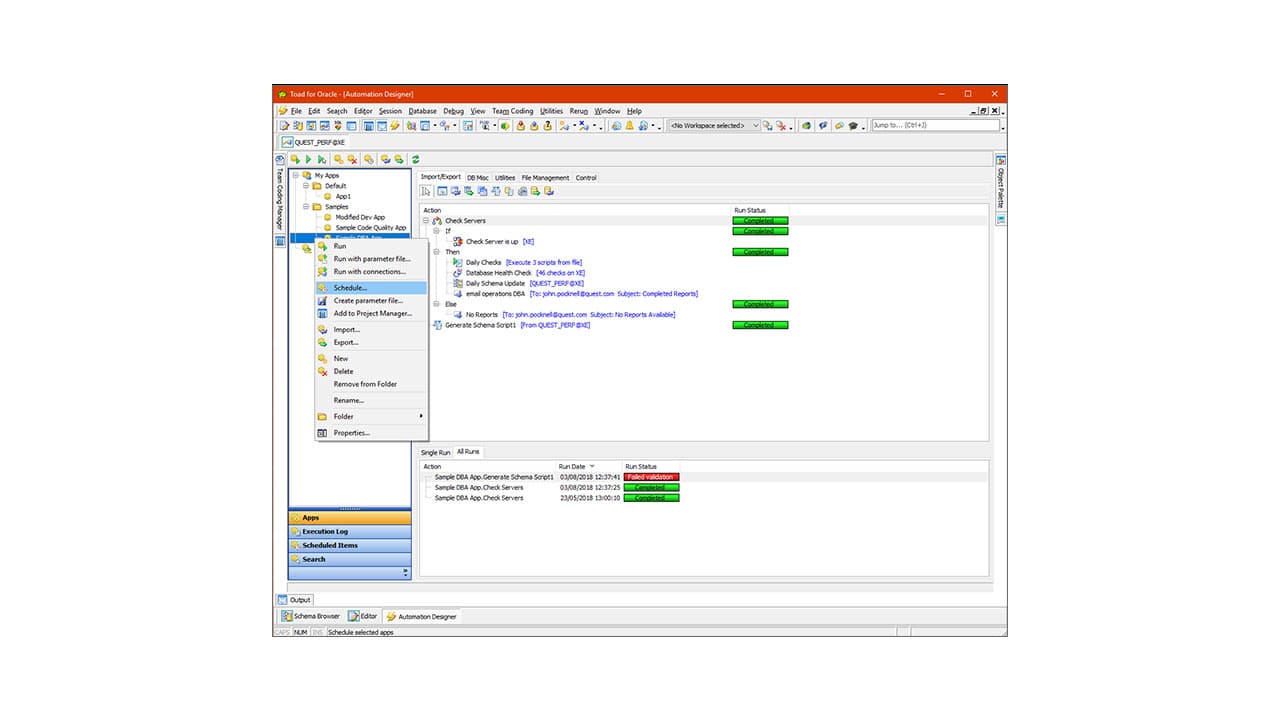
Task: Click inside the Jump to search field
Action: pyautogui.click(x=935, y=125)
